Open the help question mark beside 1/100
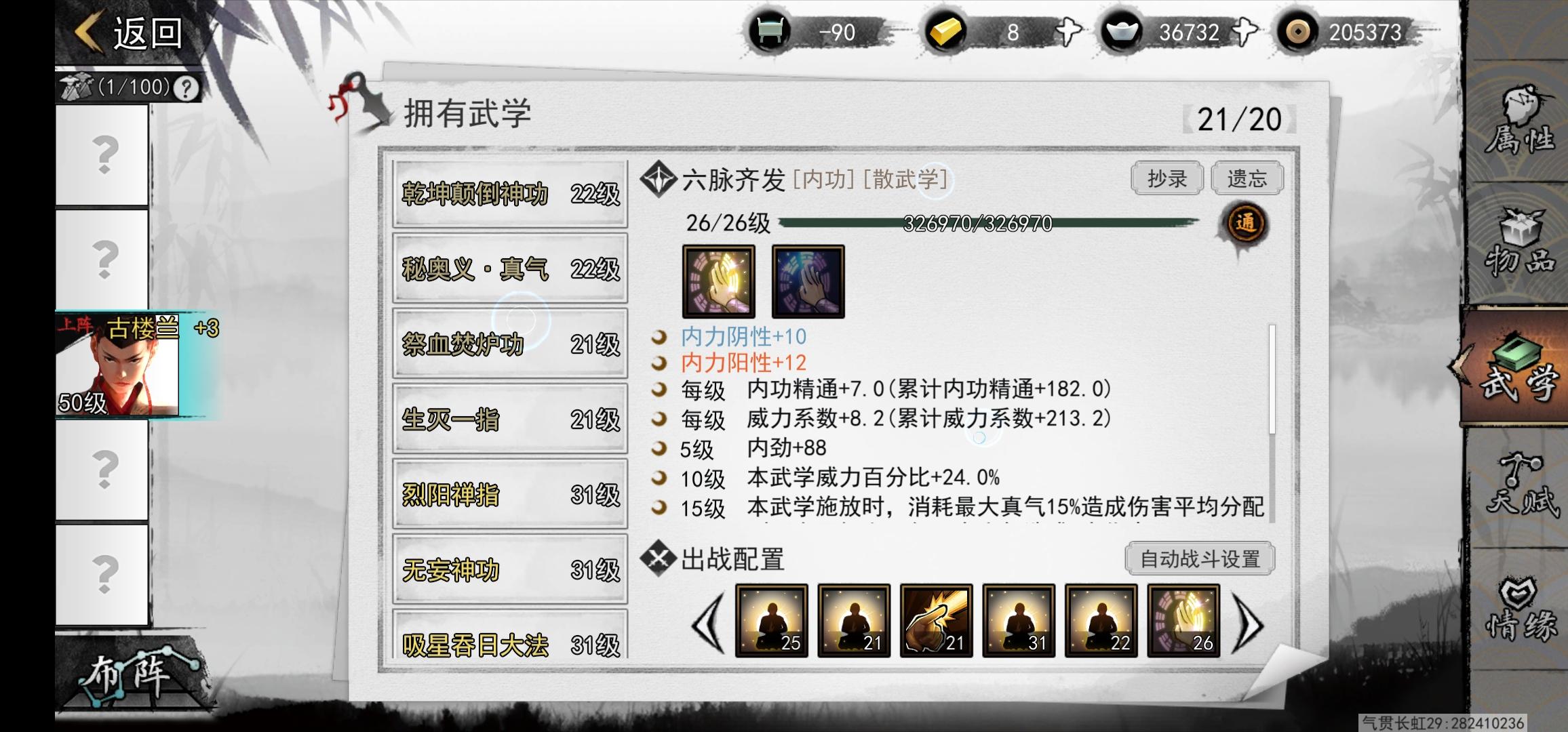The width and height of the screenshot is (1568, 732). 186,88
